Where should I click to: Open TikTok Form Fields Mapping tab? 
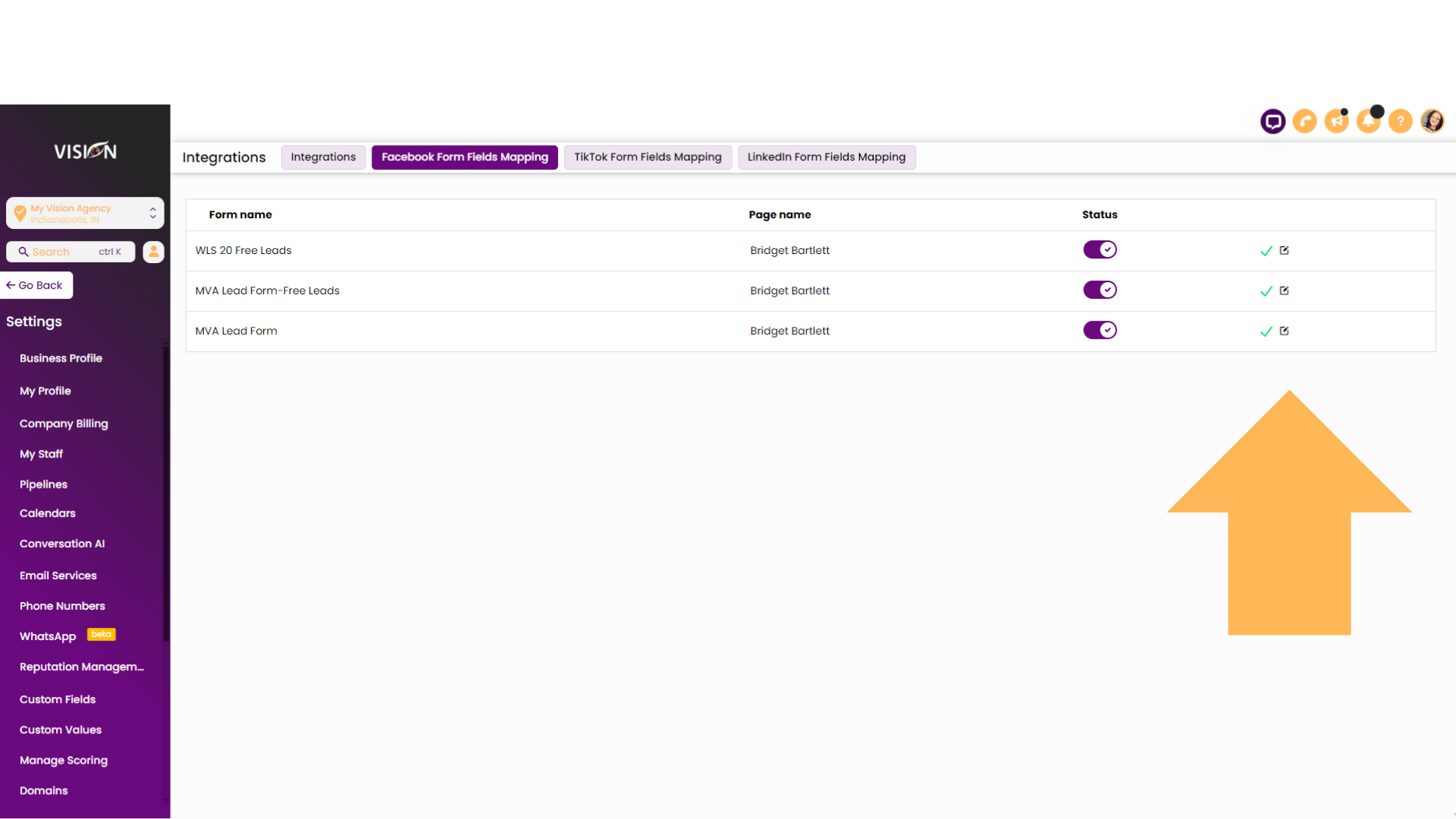coord(648,156)
